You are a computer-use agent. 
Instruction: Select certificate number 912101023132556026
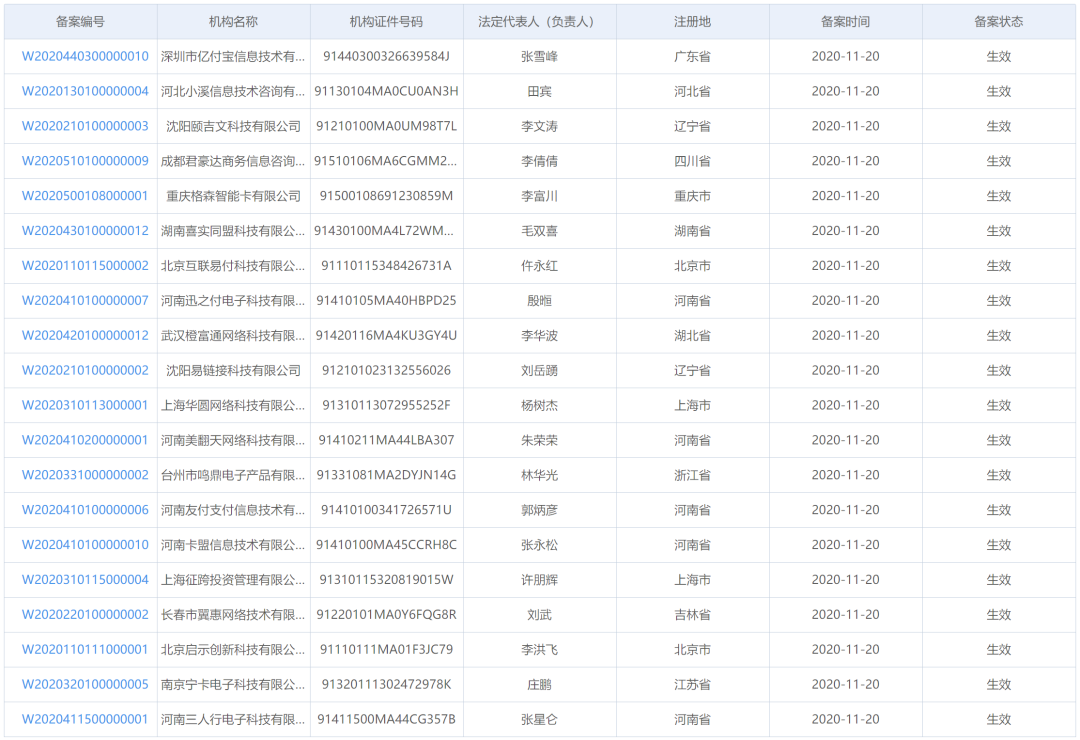point(386,370)
